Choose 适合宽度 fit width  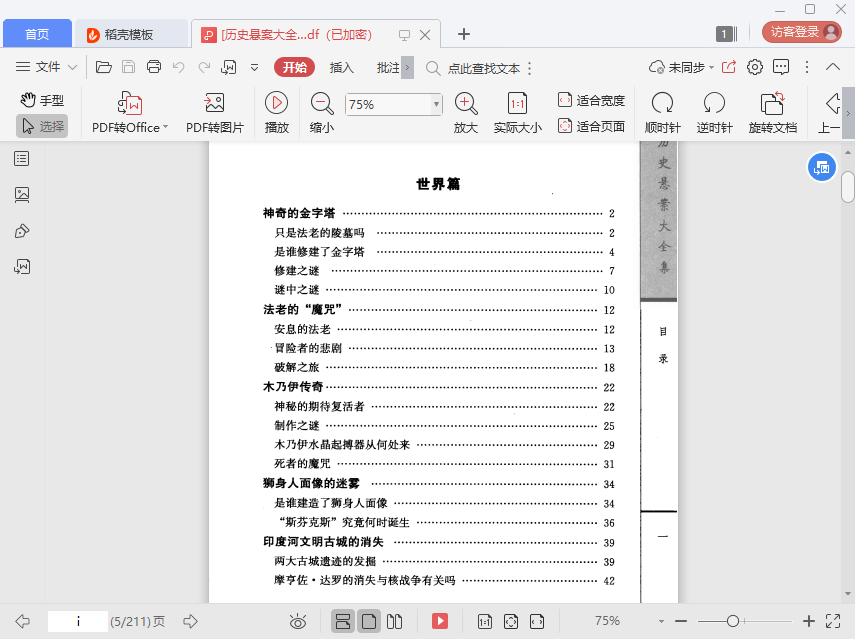(x=592, y=100)
